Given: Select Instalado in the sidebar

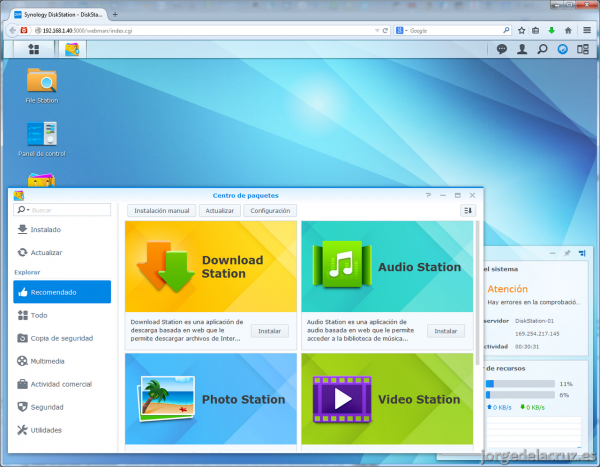Looking at the screenshot, I should pyautogui.click(x=62, y=230).
